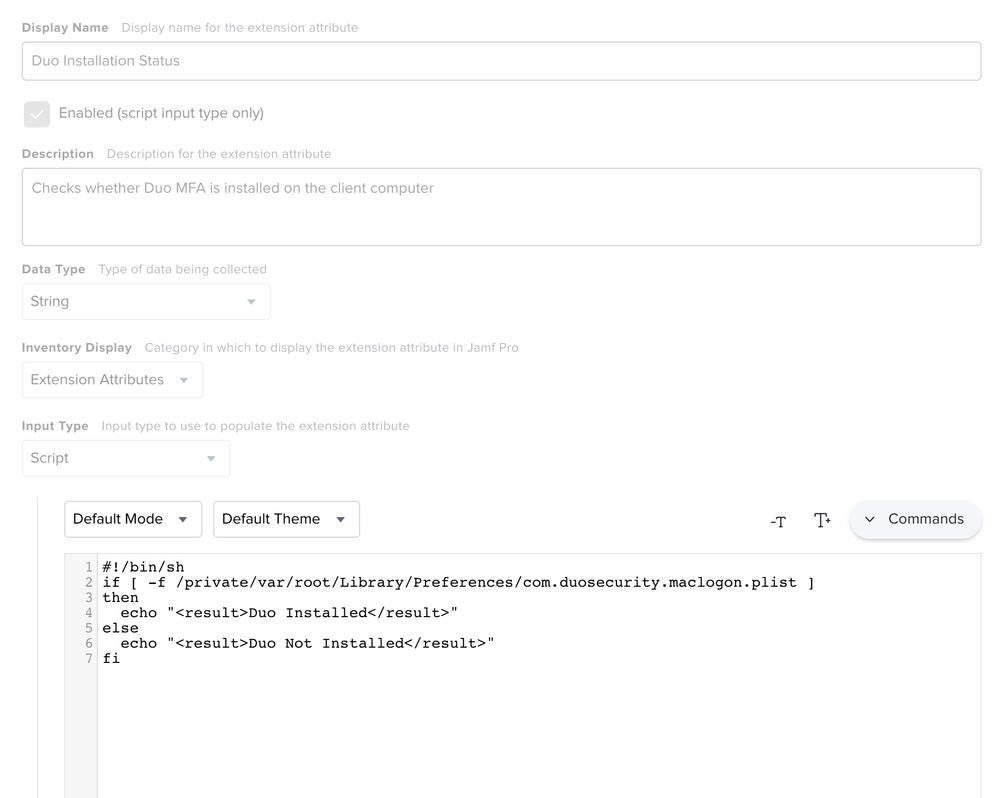The height and width of the screenshot is (798, 999).
Task: Expand the Commands button
Action: click(x=915, y=519)
